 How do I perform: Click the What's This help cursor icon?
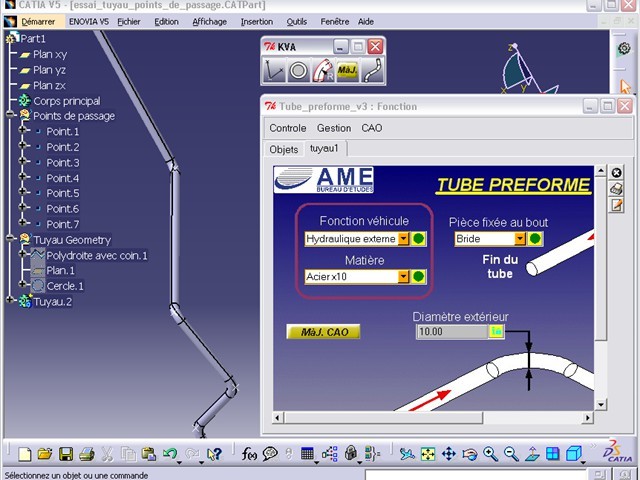[x=214, y=454]
